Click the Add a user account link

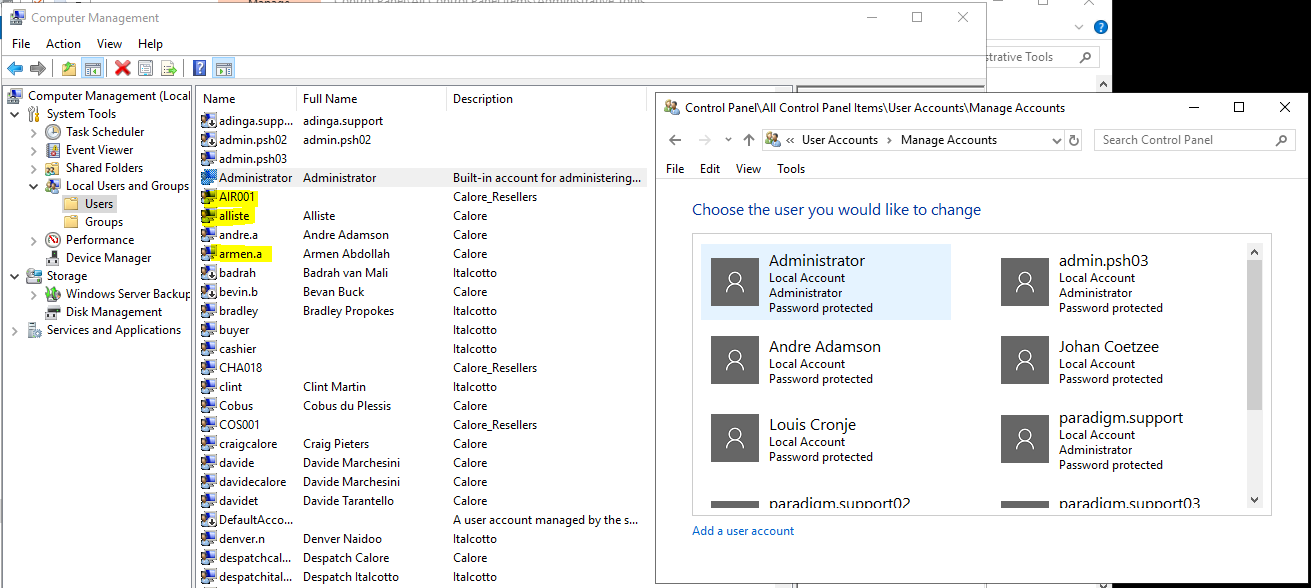pos(743,531)
